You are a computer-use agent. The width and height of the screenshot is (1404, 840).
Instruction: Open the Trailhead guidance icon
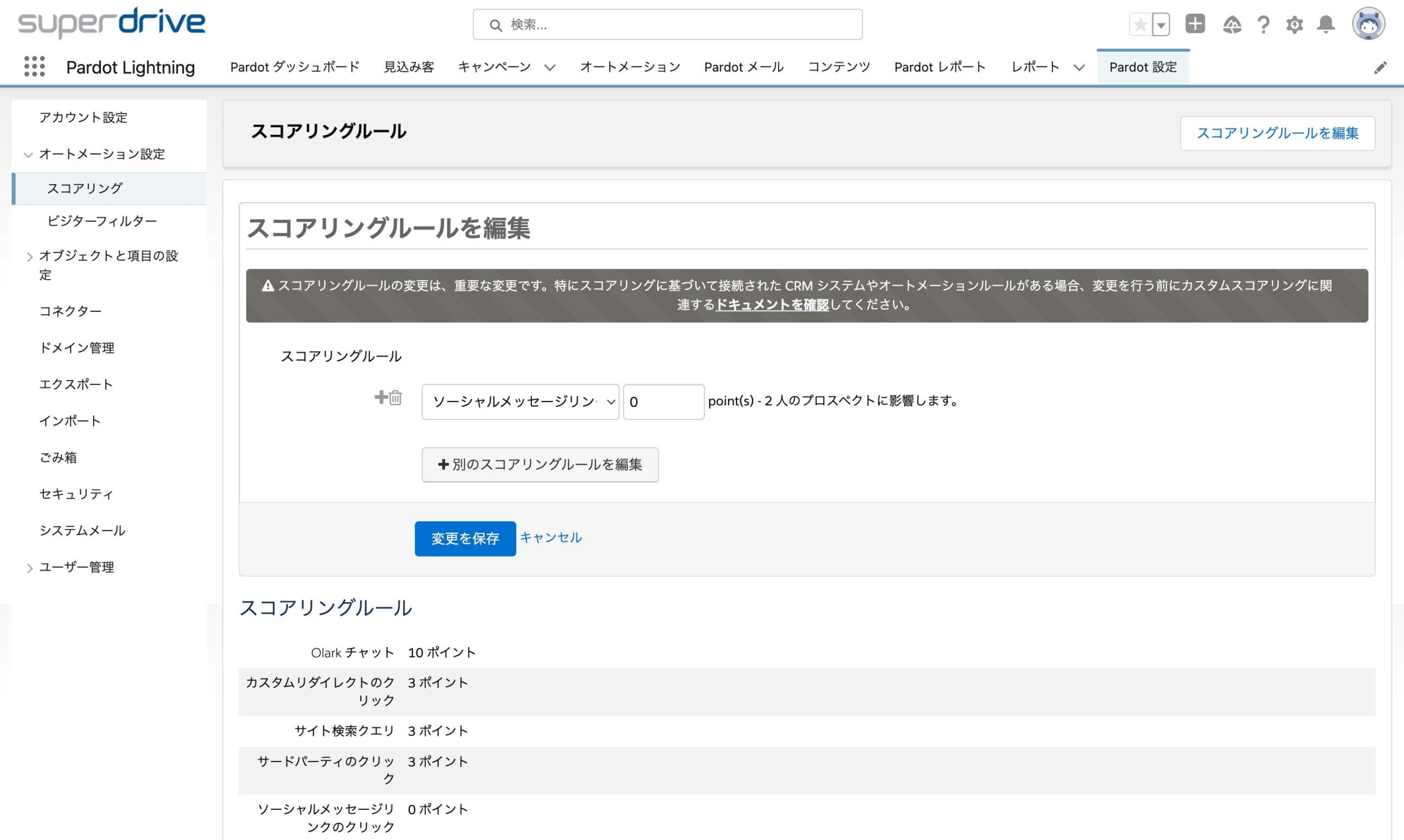pyautogui.click(x=1232, y=24)
